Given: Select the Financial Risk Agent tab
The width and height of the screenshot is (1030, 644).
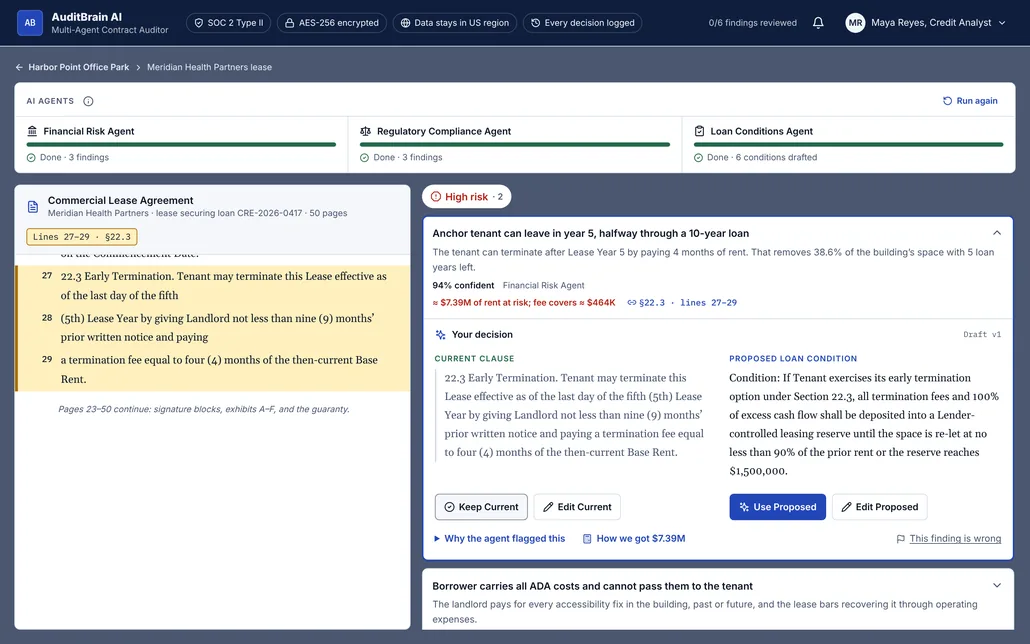Looking at the screenshot, I should tap(181, 145).
